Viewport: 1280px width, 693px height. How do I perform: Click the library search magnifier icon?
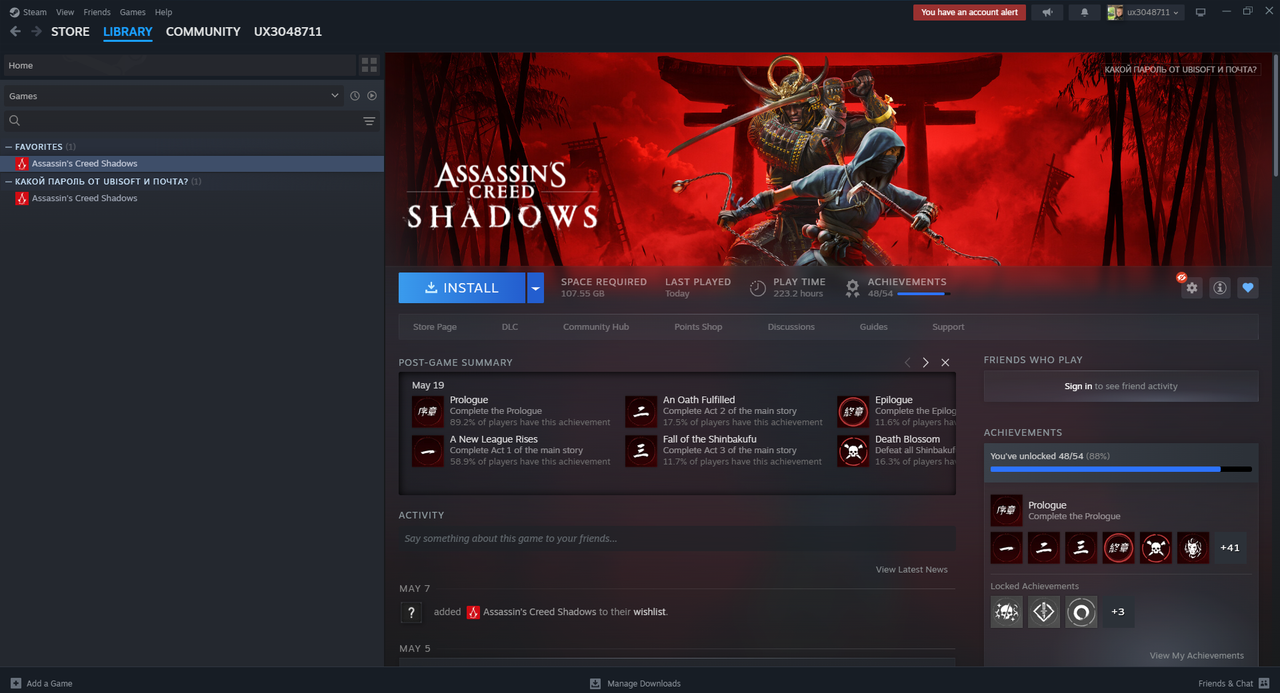click(15, 121)
